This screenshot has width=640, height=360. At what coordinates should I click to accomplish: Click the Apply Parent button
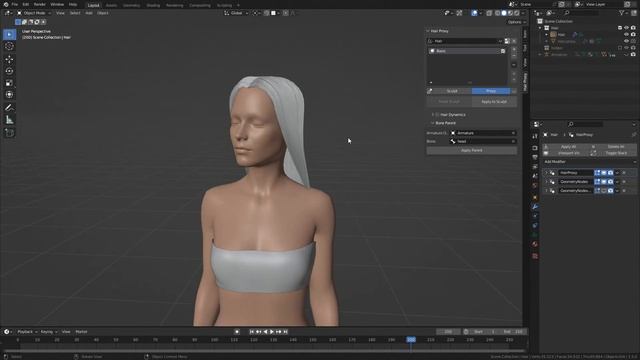coord(472,151)
